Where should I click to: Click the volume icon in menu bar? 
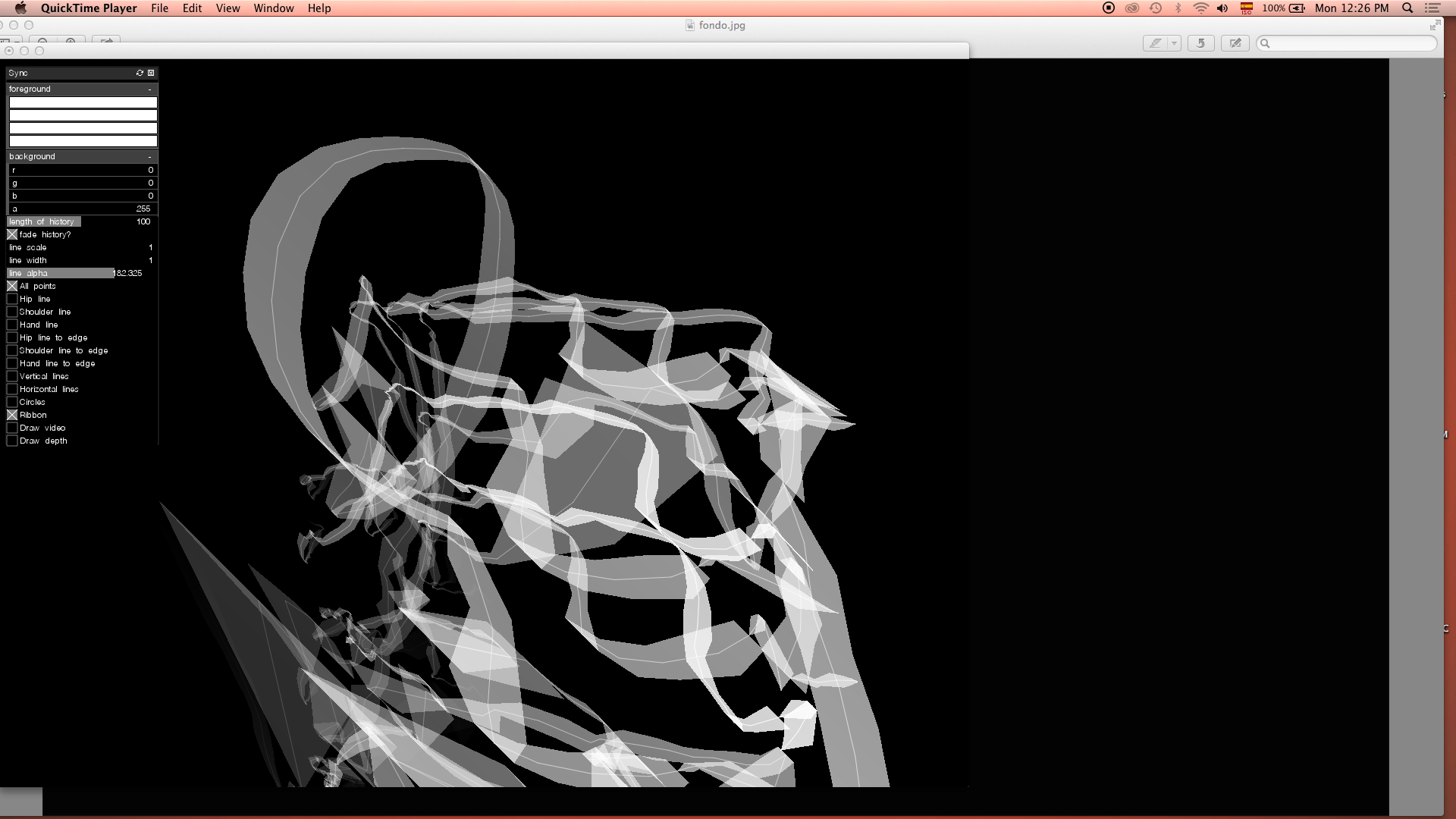[1222, 8]
